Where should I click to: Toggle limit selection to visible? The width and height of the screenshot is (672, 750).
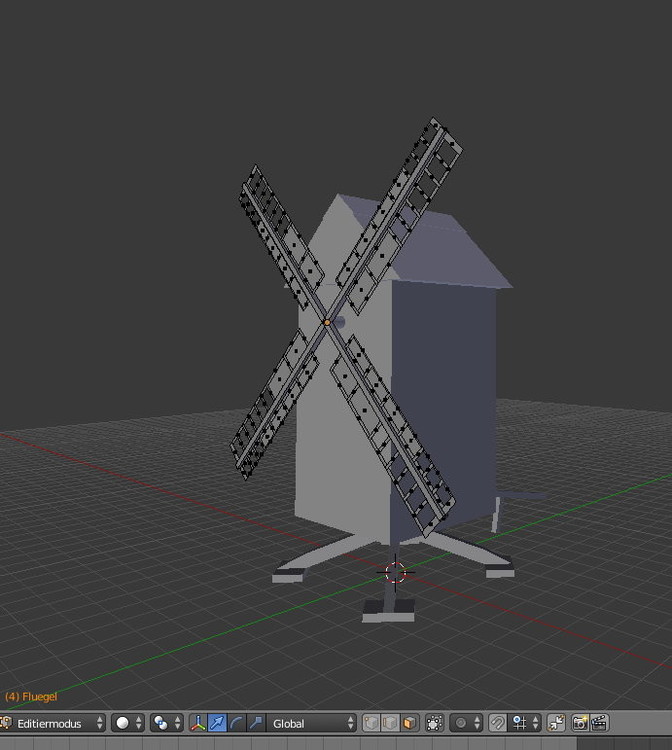434,723
